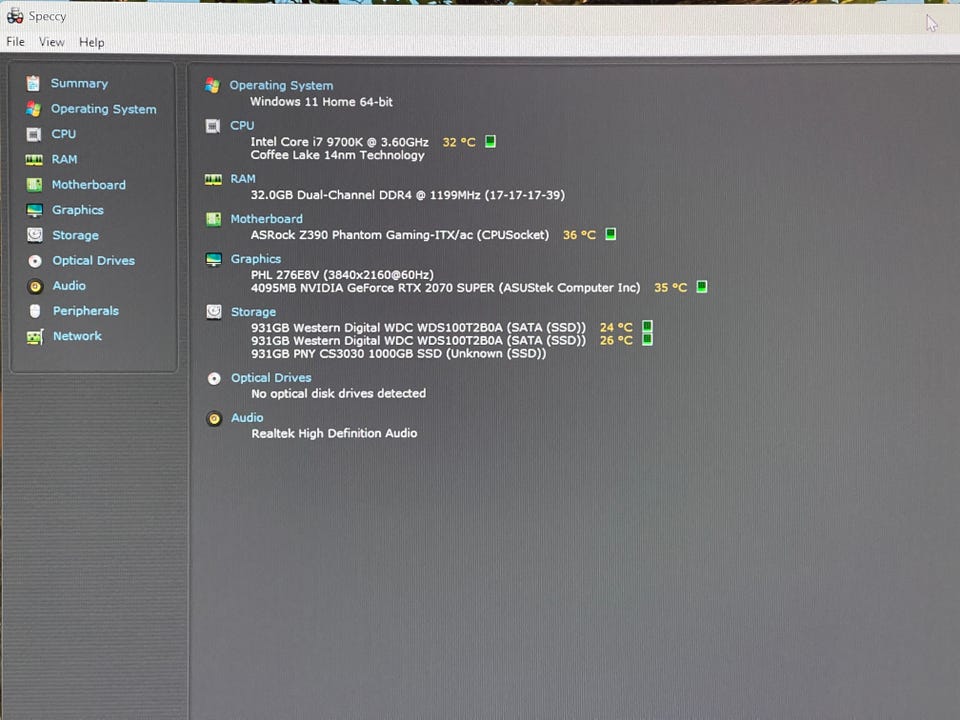The width and height of the screenshot is (960, 720).
Task: Click the disc icon beside Optical Drives heading
Action: (x=214, y=378)
